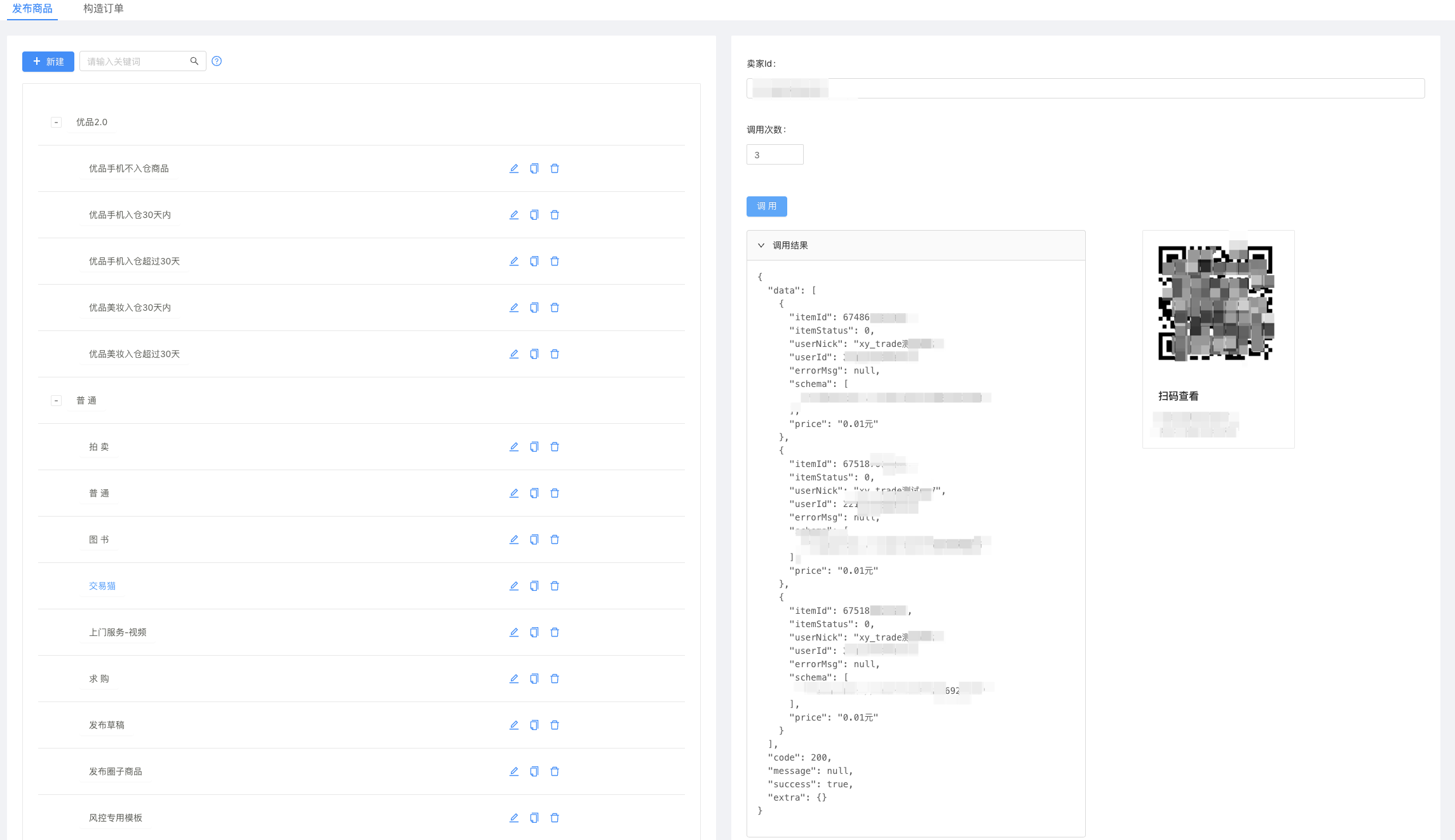Click the "code": 200 line
Viewport: 1455px width, 840px height.
pos(799,757)
